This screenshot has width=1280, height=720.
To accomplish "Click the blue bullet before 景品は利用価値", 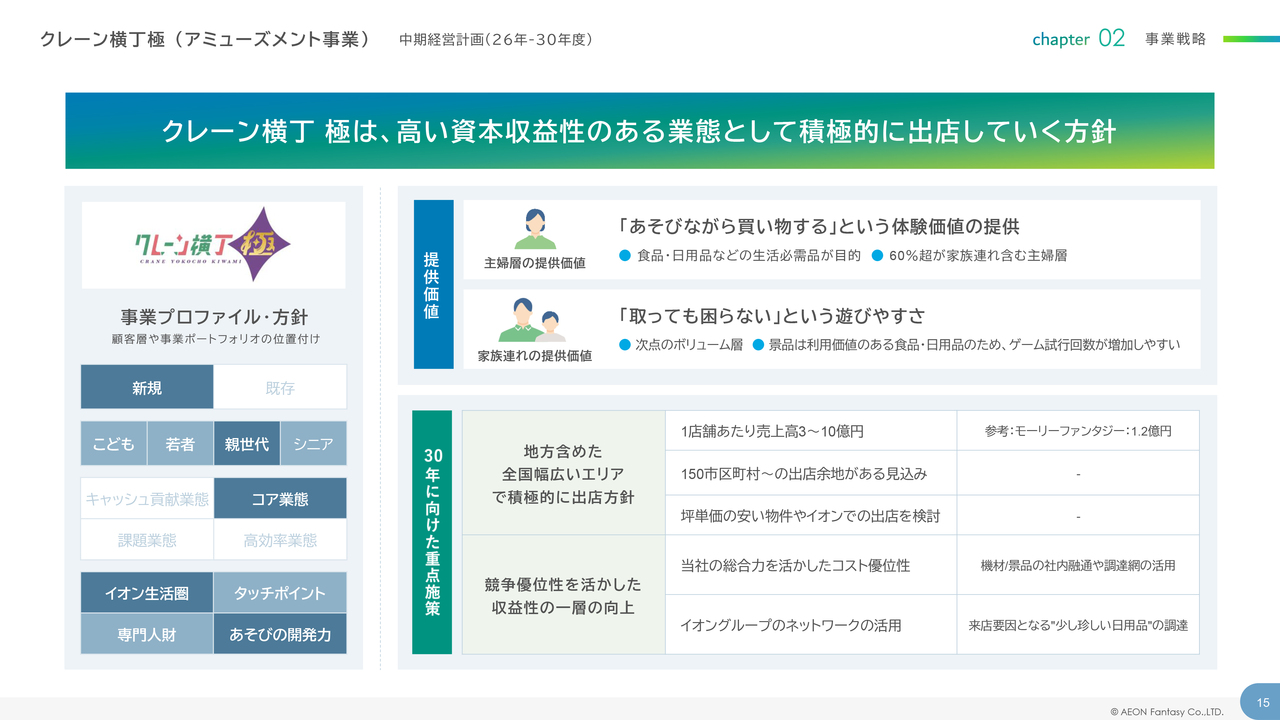I will [x=758, y=344].
